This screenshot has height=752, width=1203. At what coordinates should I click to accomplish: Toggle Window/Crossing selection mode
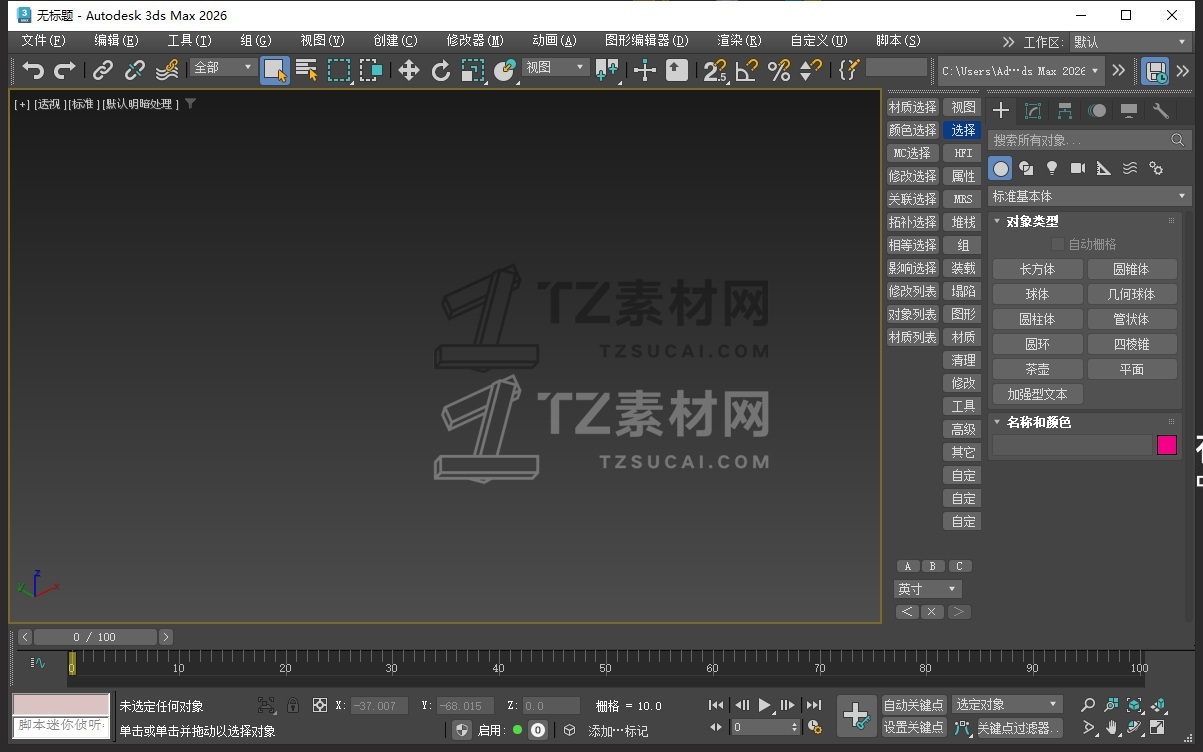pyautogui.click(x=372, y=70)
